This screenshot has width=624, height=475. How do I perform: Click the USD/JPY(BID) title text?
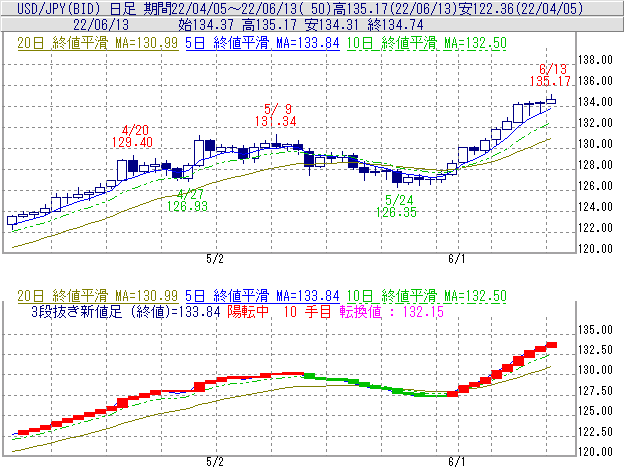tap(59, 8)
